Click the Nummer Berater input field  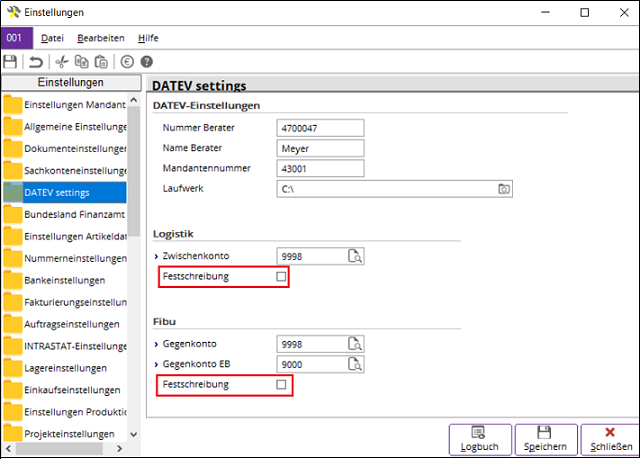pos(320,128)
